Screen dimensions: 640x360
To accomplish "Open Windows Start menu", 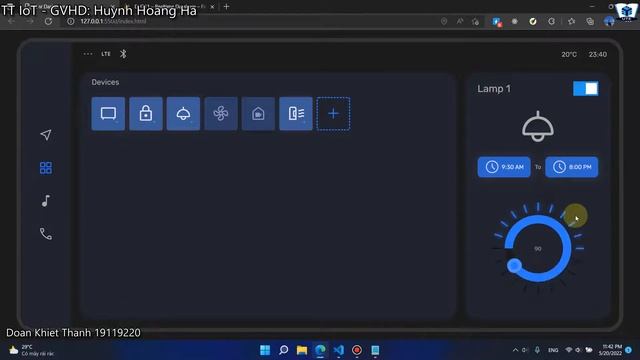I will 265,350.
